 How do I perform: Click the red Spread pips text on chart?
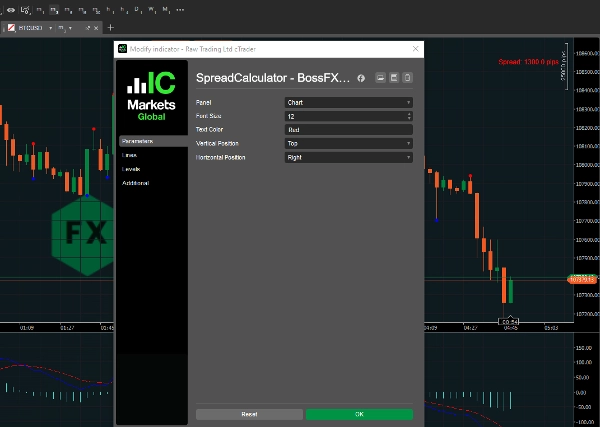coord(528,62)
